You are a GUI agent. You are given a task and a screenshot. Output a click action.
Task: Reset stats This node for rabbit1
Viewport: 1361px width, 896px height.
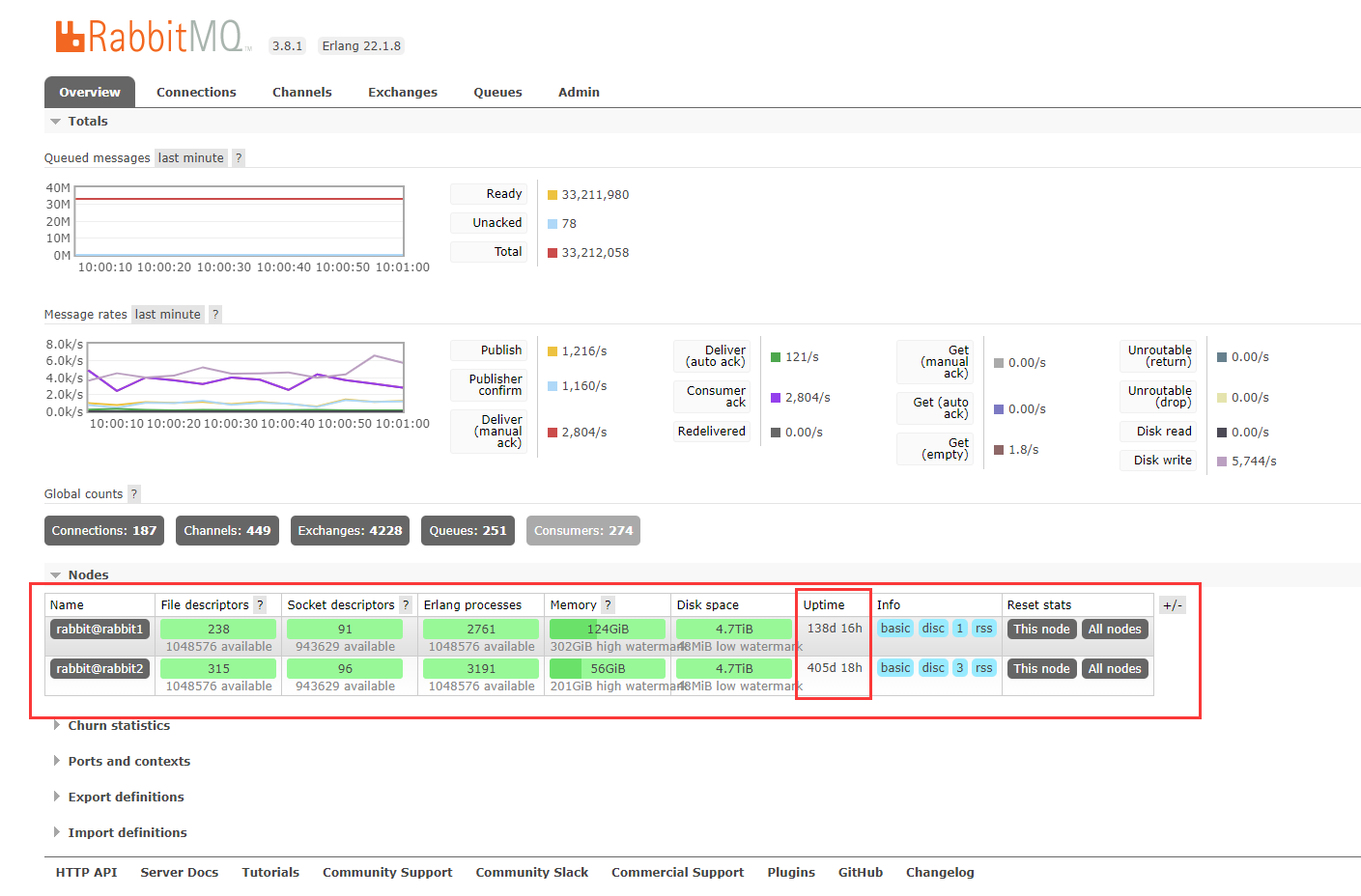click(x=1041, y=630)
